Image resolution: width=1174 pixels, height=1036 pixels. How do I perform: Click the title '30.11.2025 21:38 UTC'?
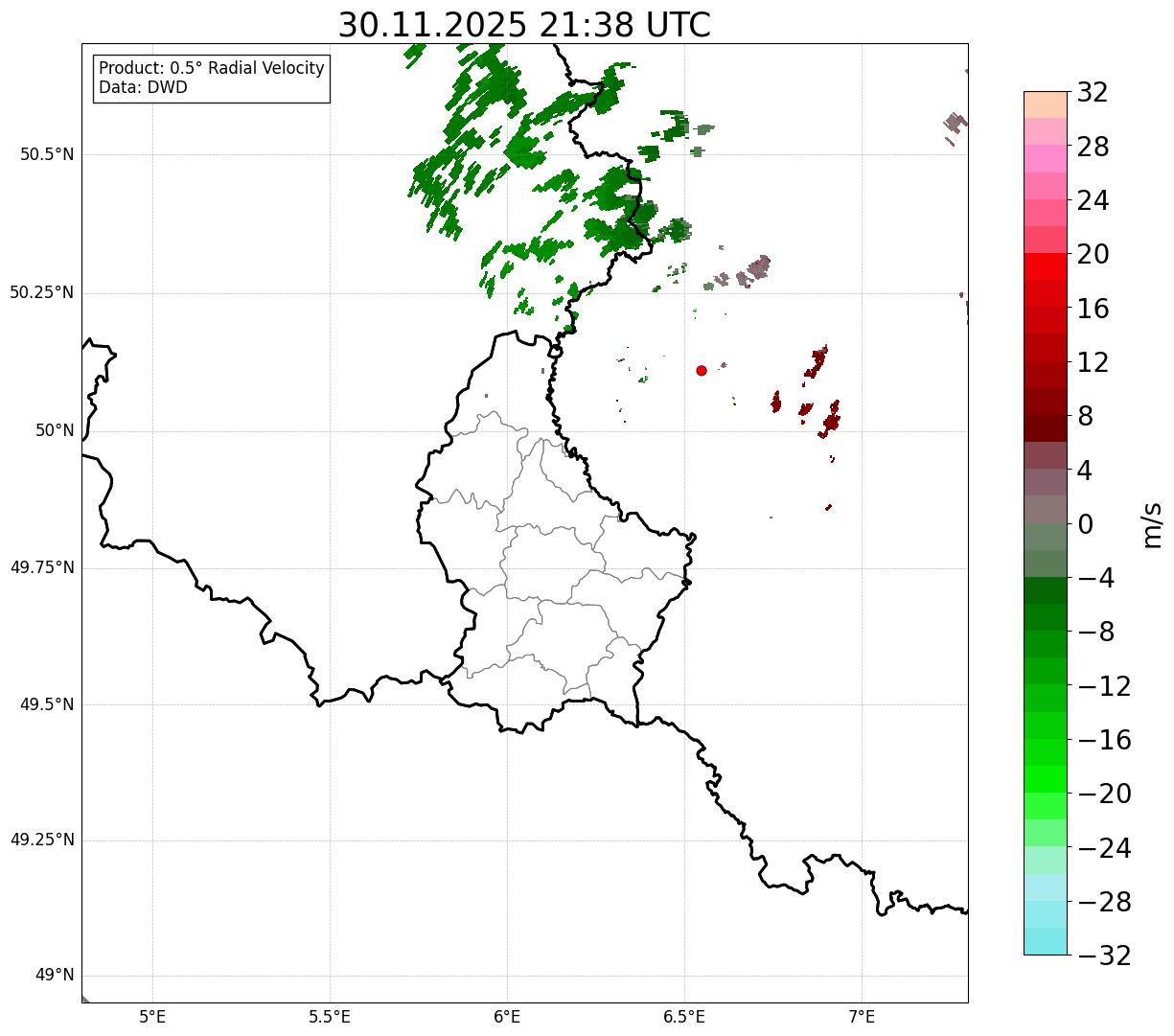pos(524,25)
